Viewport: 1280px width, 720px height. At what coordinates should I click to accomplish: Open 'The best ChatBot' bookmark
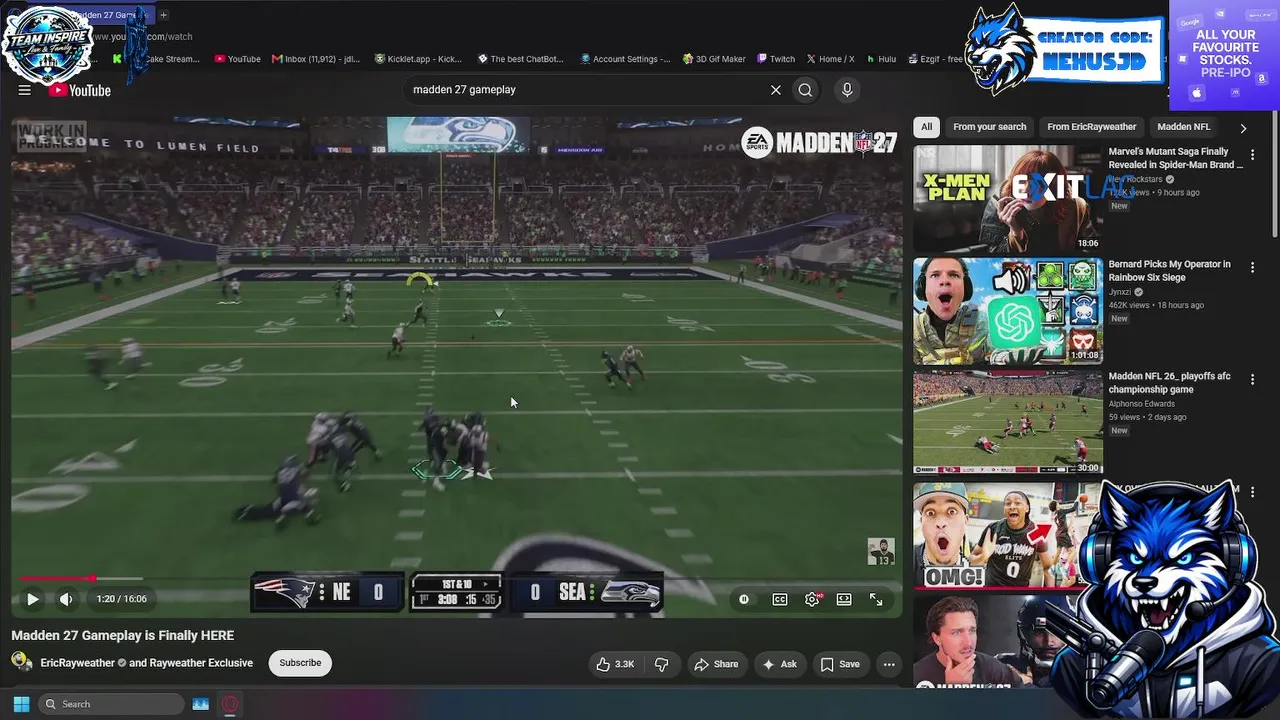tap(520, 59)
